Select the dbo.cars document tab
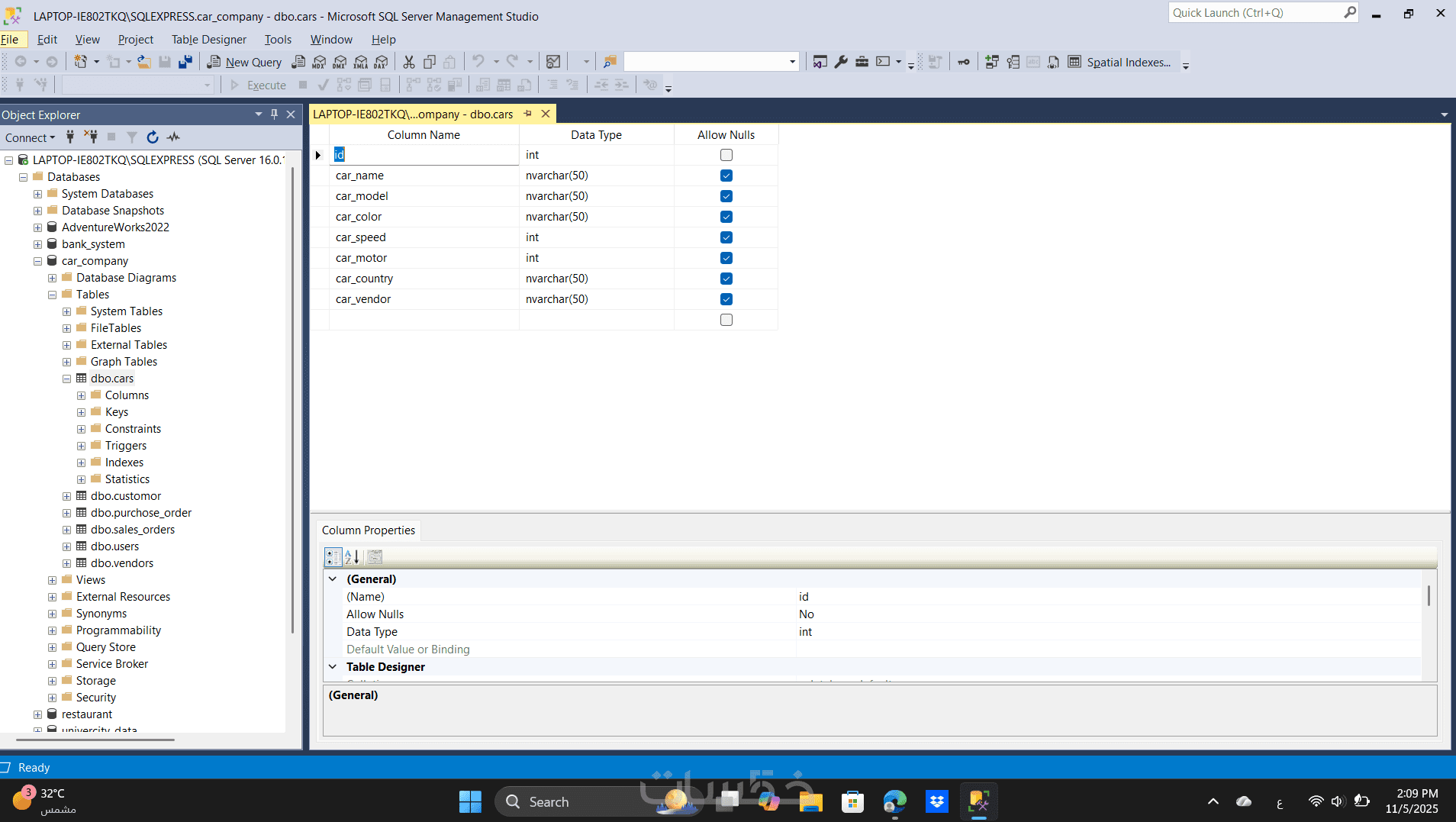 coord(413,114)
